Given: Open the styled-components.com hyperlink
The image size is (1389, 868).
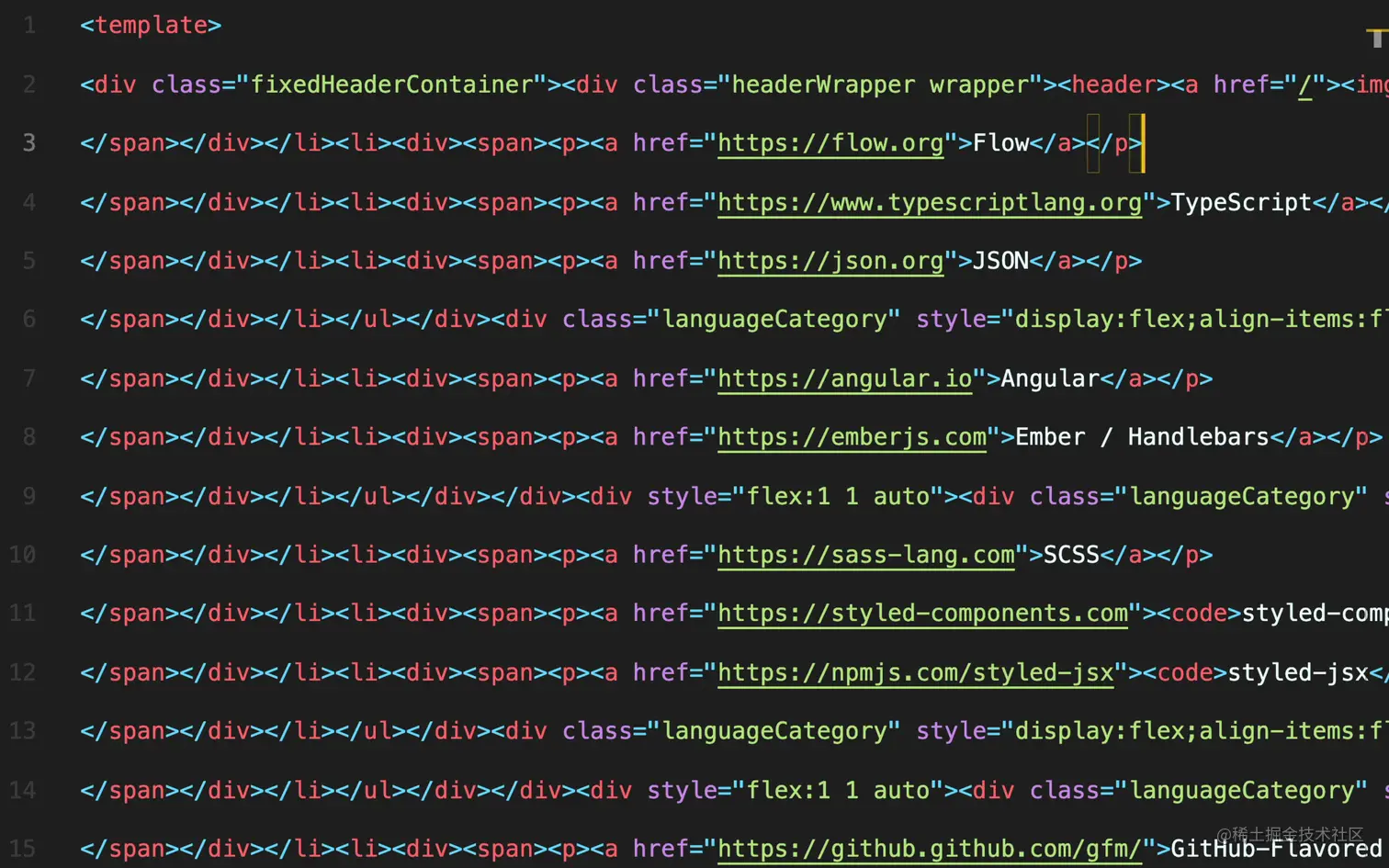Looking at the screenshot, I should pyautogui.click(x=922, y=613).
